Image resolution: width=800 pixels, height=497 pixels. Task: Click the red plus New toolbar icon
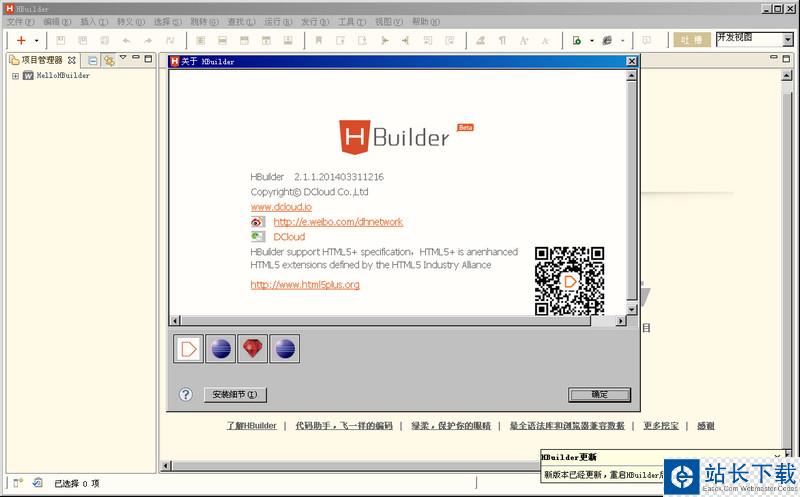[21, 40]
